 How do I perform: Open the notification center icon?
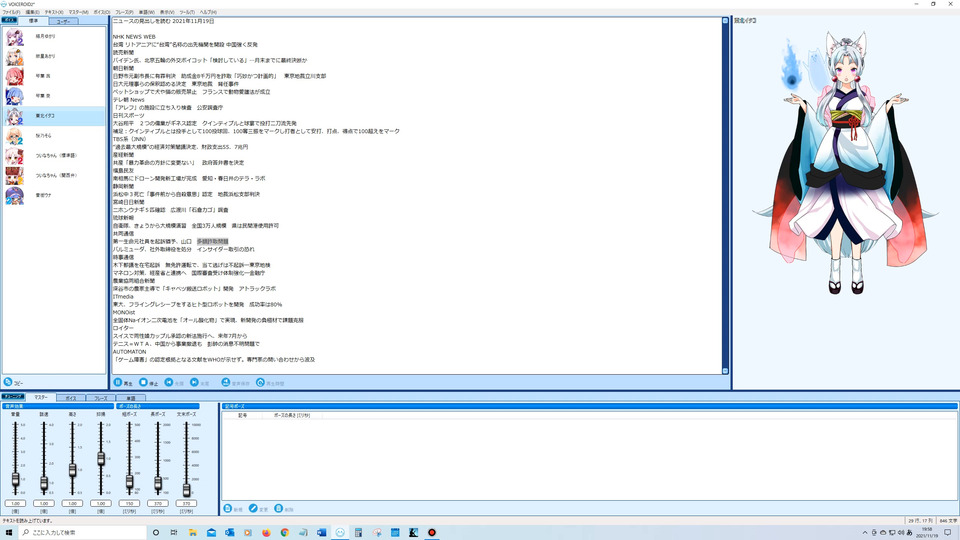(947, 533)
